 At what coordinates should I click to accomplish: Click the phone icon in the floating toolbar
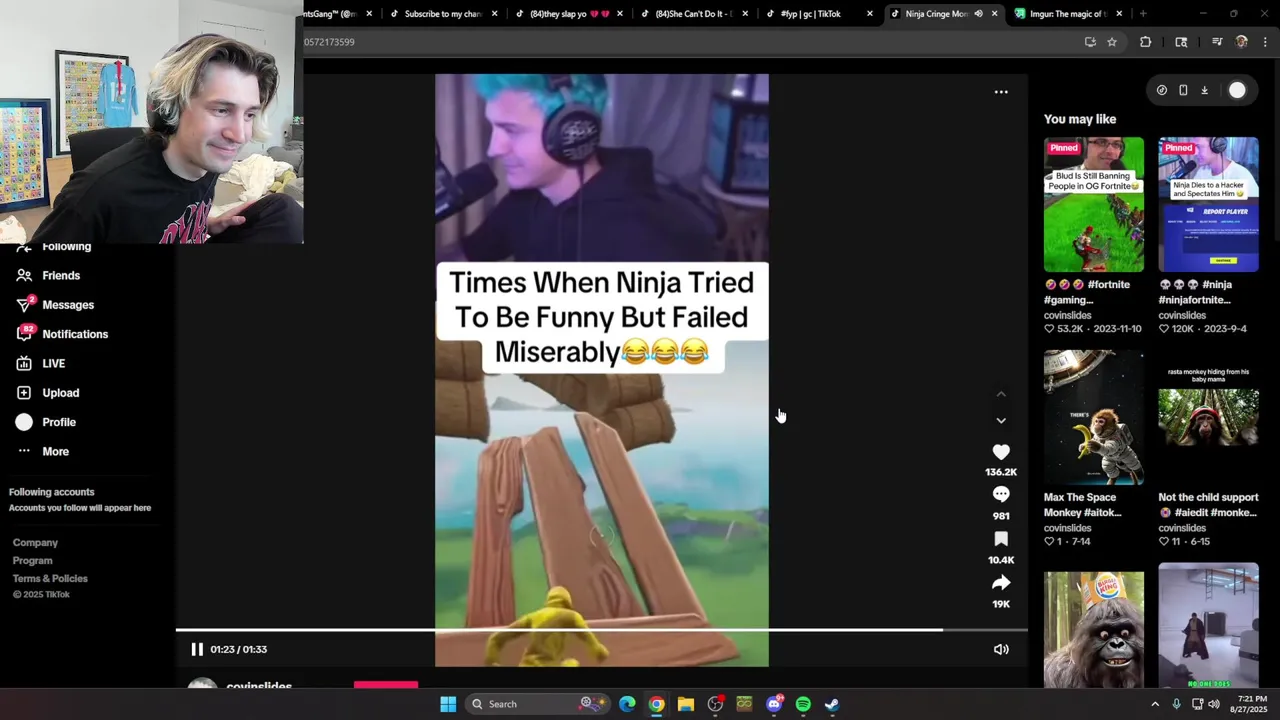pos(1183,90)
